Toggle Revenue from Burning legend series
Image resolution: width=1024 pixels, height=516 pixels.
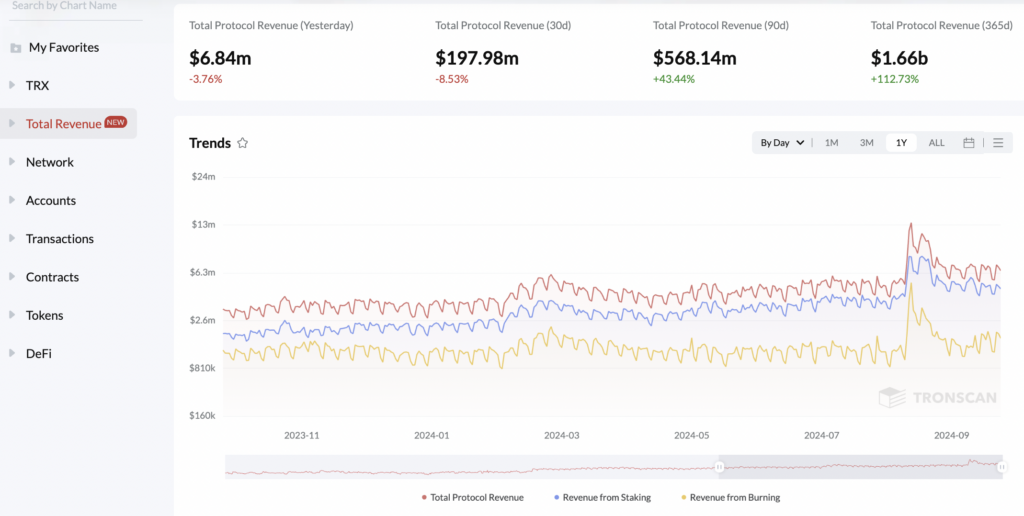coord(730,497)
